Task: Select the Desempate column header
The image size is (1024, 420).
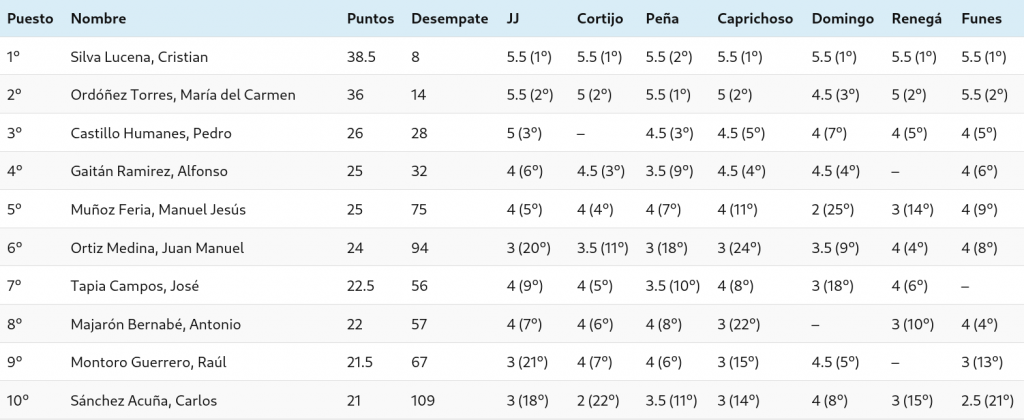Action: [449, 18]
